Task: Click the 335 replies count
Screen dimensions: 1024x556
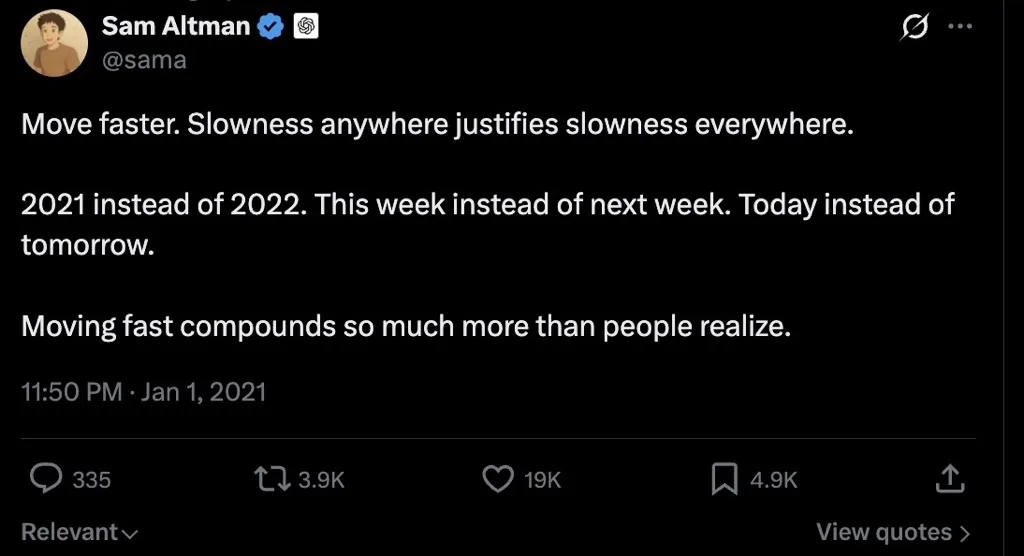Action: coord(92,480)
